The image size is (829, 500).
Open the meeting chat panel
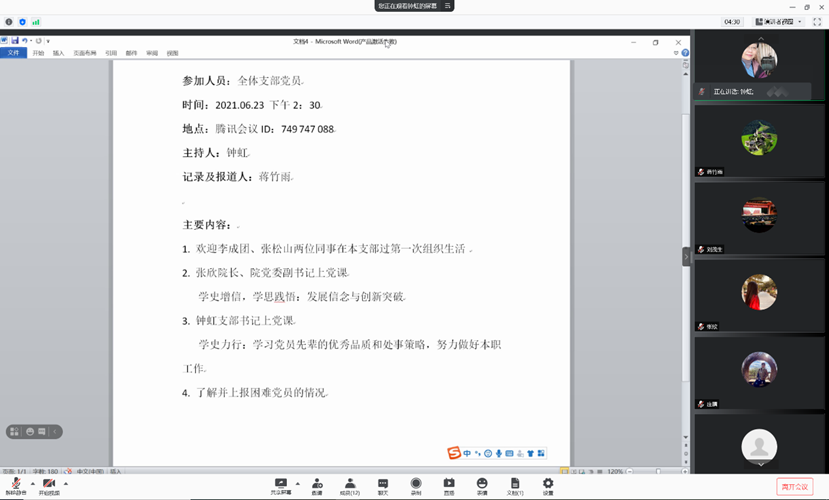[x=383, y=485]
